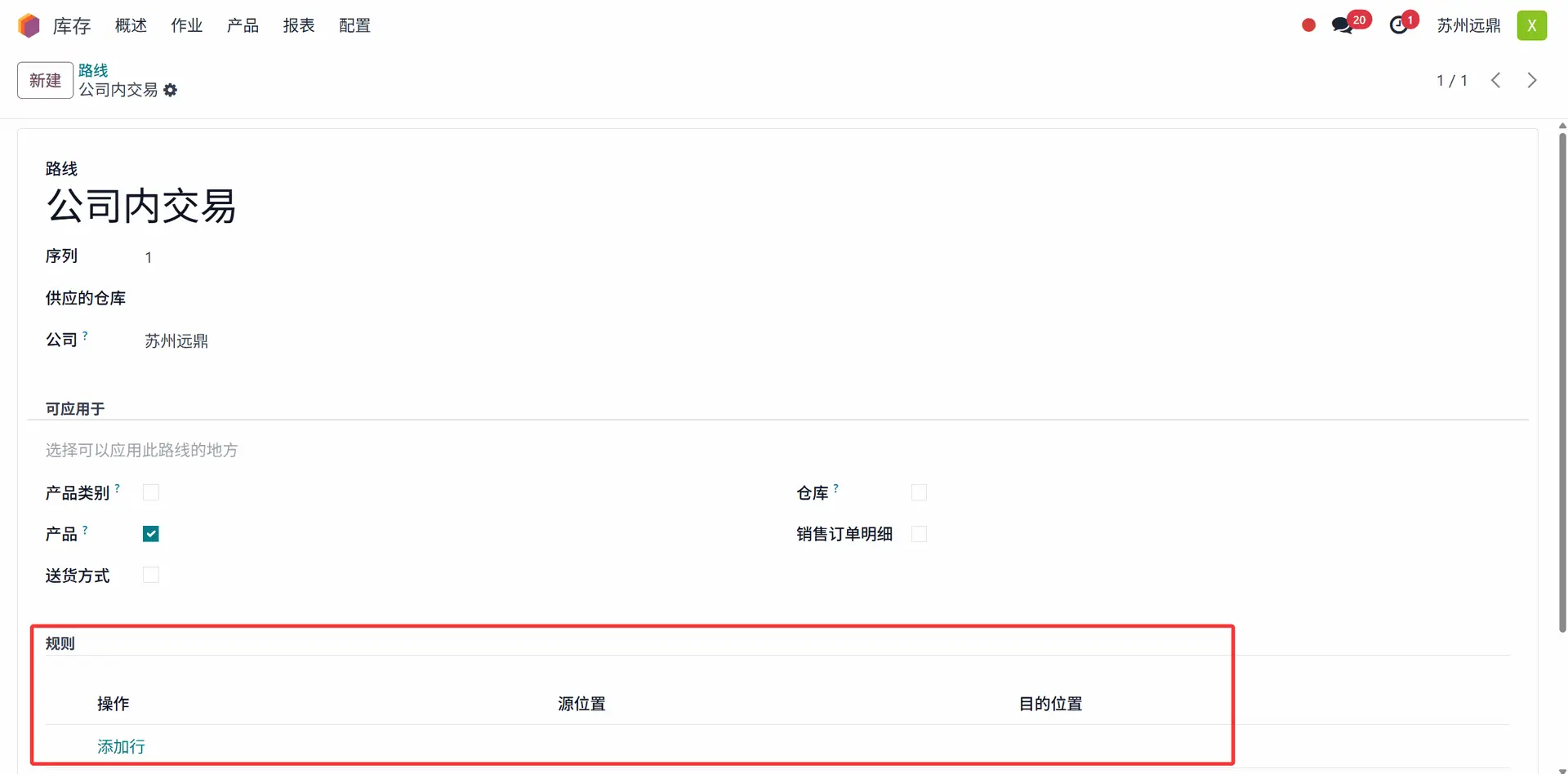This screenshot has width=1568, height=774.
Task: Expand the 作业 menu
Action: pos(186,25)
